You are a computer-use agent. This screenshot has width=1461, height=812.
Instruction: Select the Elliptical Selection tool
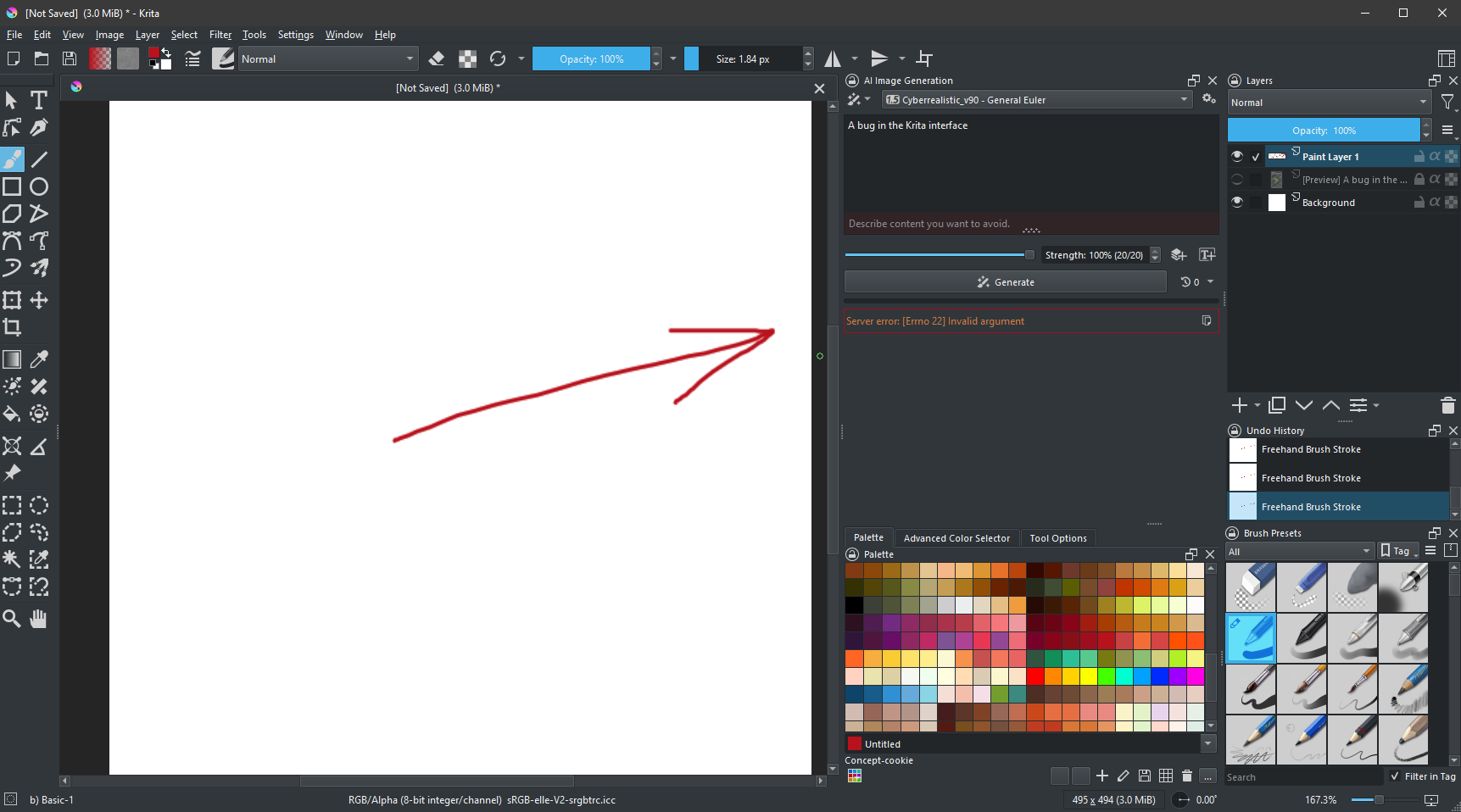pos(39,505)
